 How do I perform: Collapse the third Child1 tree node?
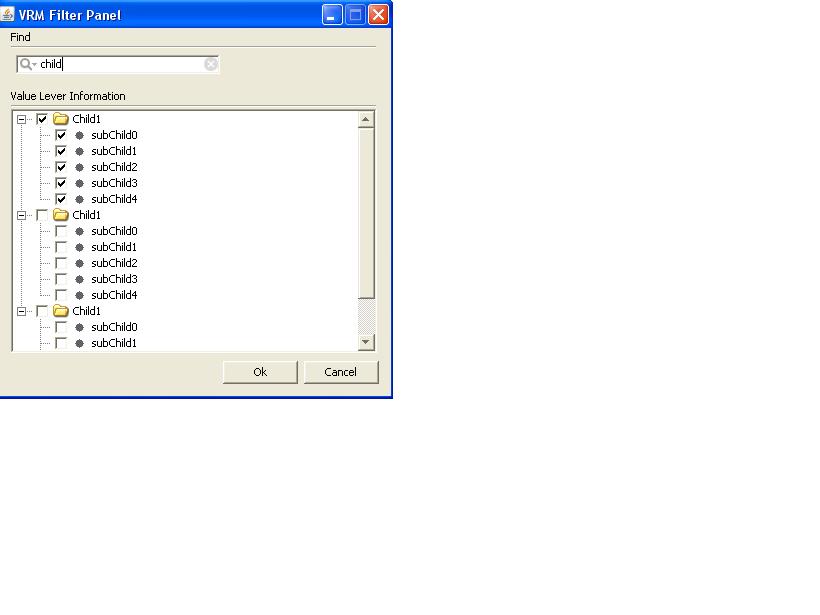point(21,311)
